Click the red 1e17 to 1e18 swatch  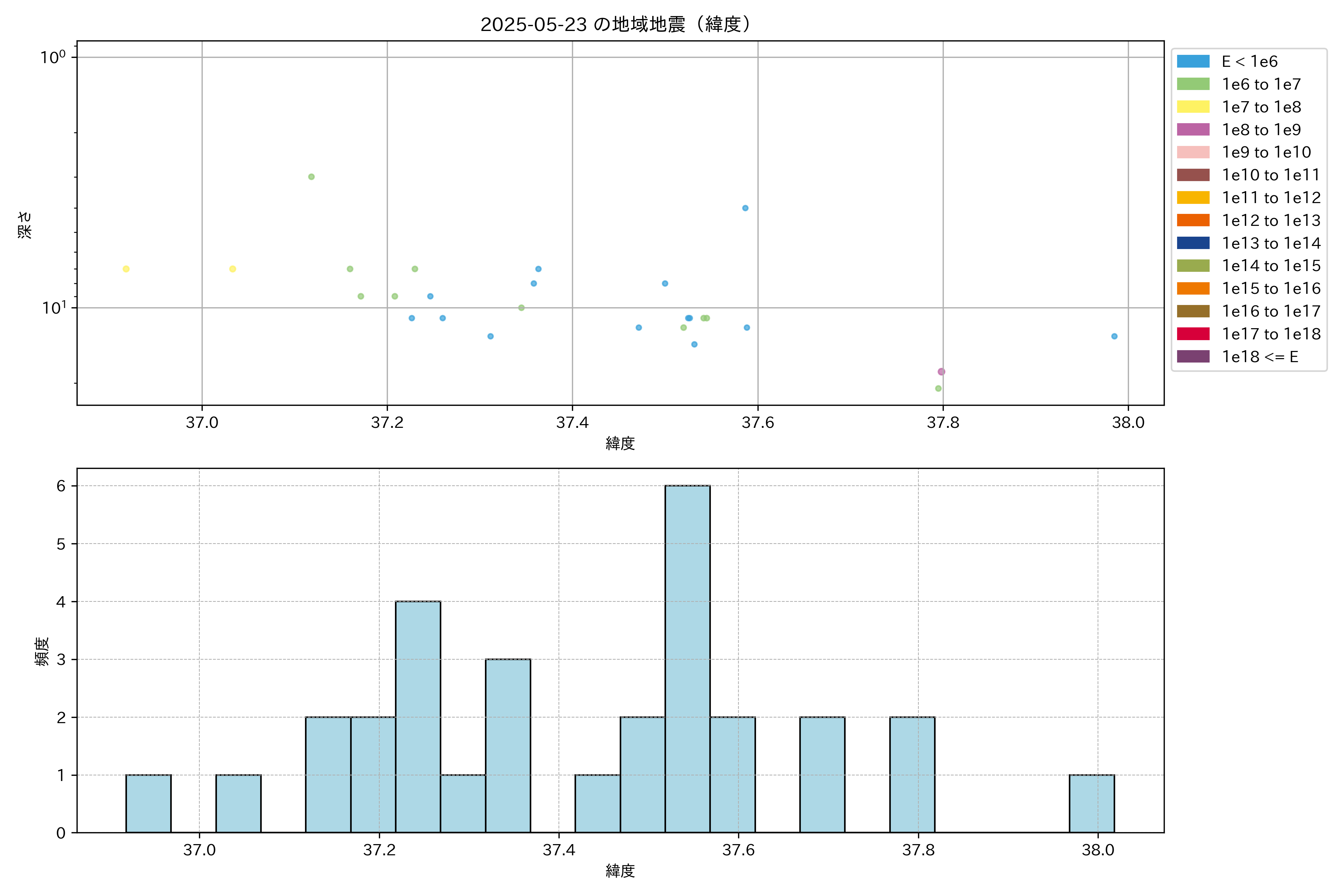[x=1193, y=334]
